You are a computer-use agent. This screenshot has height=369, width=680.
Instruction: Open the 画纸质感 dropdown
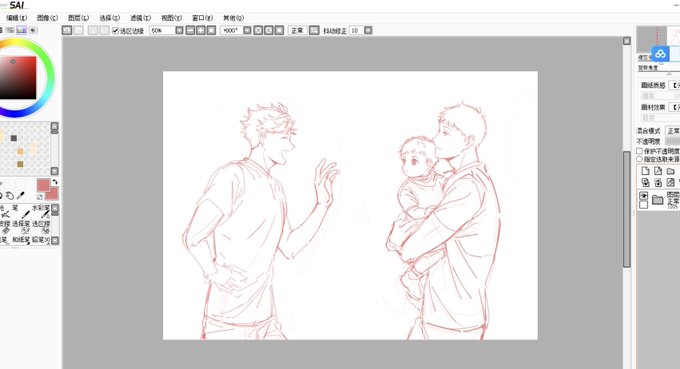point(674,85)
